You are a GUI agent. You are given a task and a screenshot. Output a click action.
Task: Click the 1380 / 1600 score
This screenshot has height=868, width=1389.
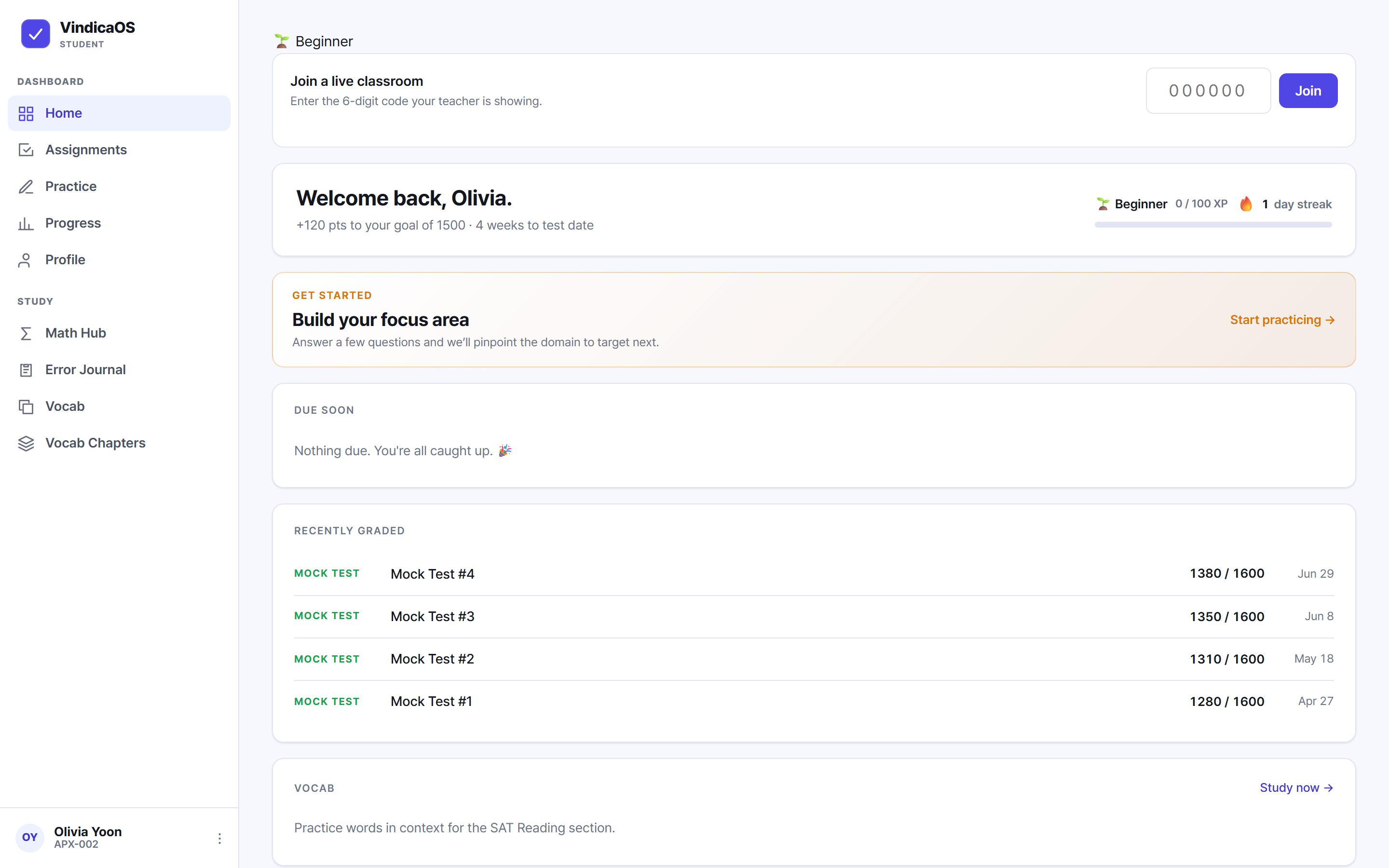(x=1226, y=574)
